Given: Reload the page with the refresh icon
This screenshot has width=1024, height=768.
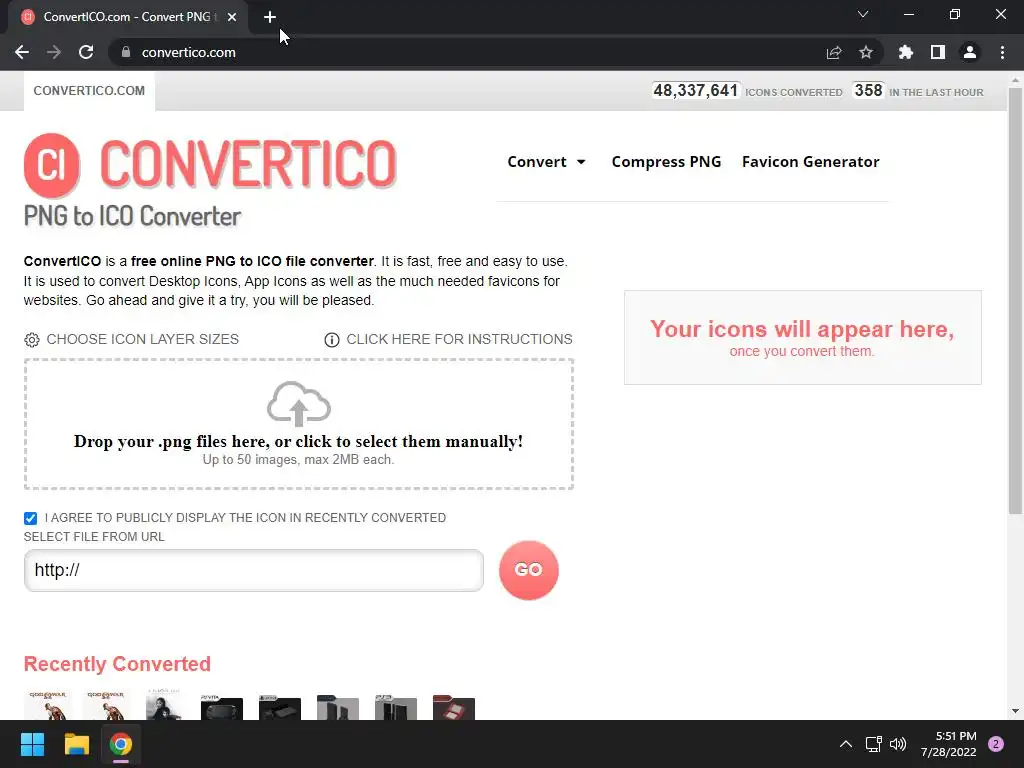Looking at the screenshot, I should pyautogui.click(x=86, y=52).
